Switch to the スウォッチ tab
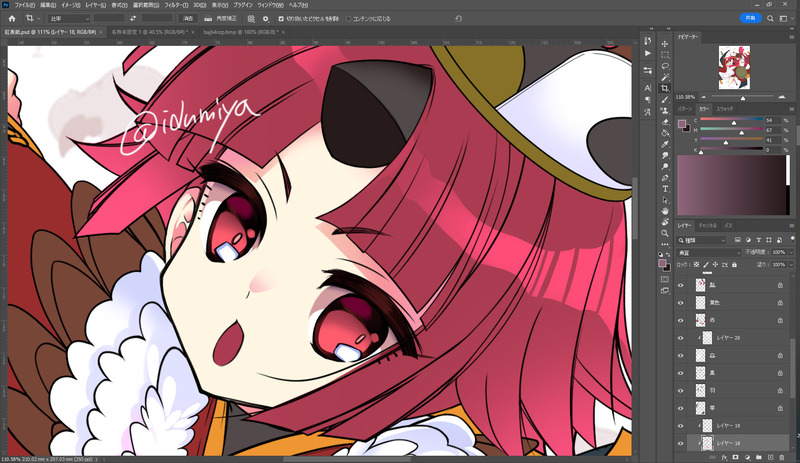800x463 pixels. (x=724, y=109)
